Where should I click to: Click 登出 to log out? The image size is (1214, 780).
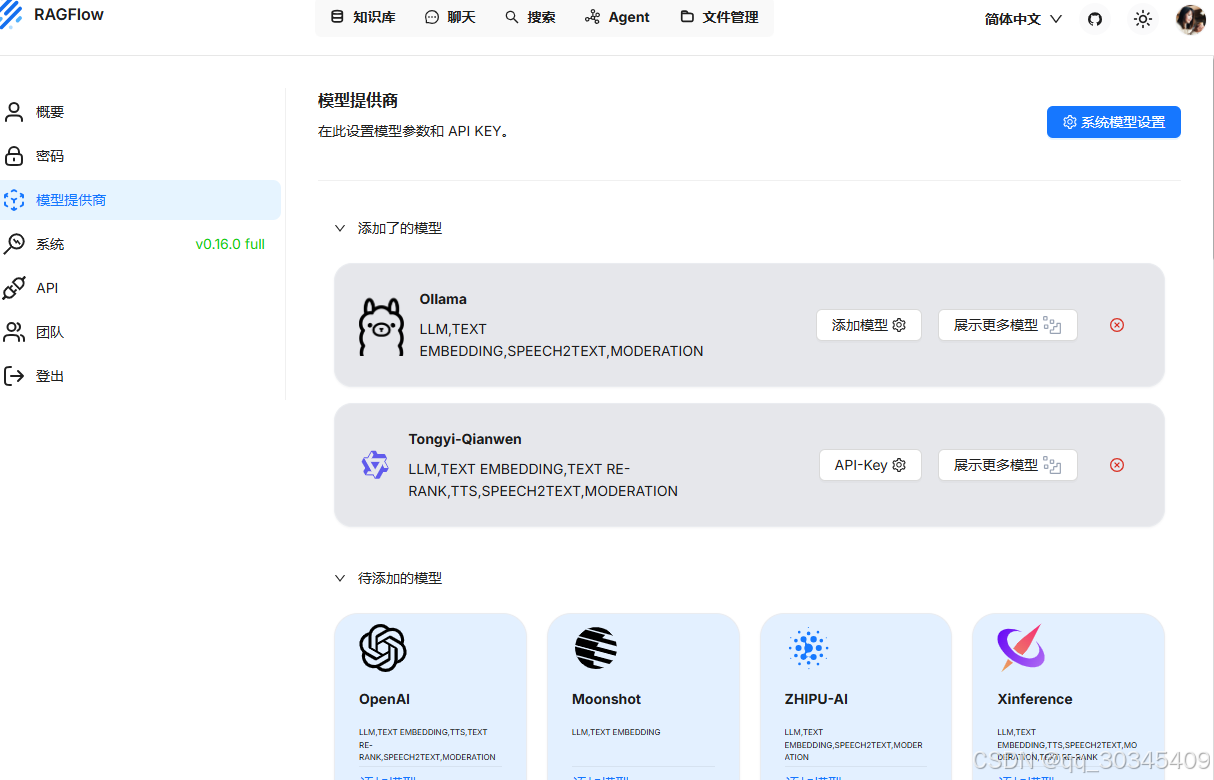(x=140, y=376)
